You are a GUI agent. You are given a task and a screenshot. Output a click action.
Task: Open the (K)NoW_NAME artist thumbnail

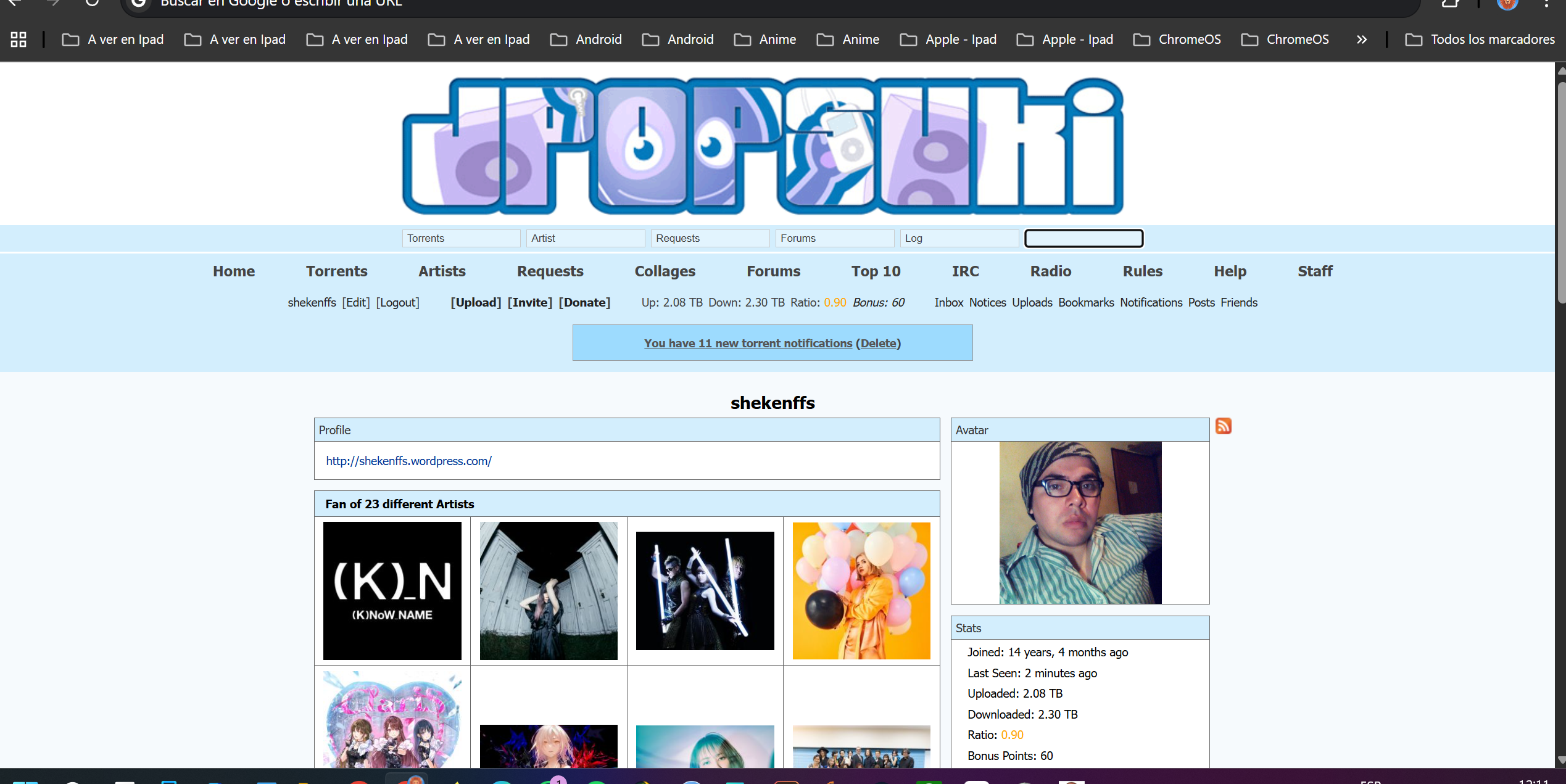pyautogui.click(x=392, y=590)
